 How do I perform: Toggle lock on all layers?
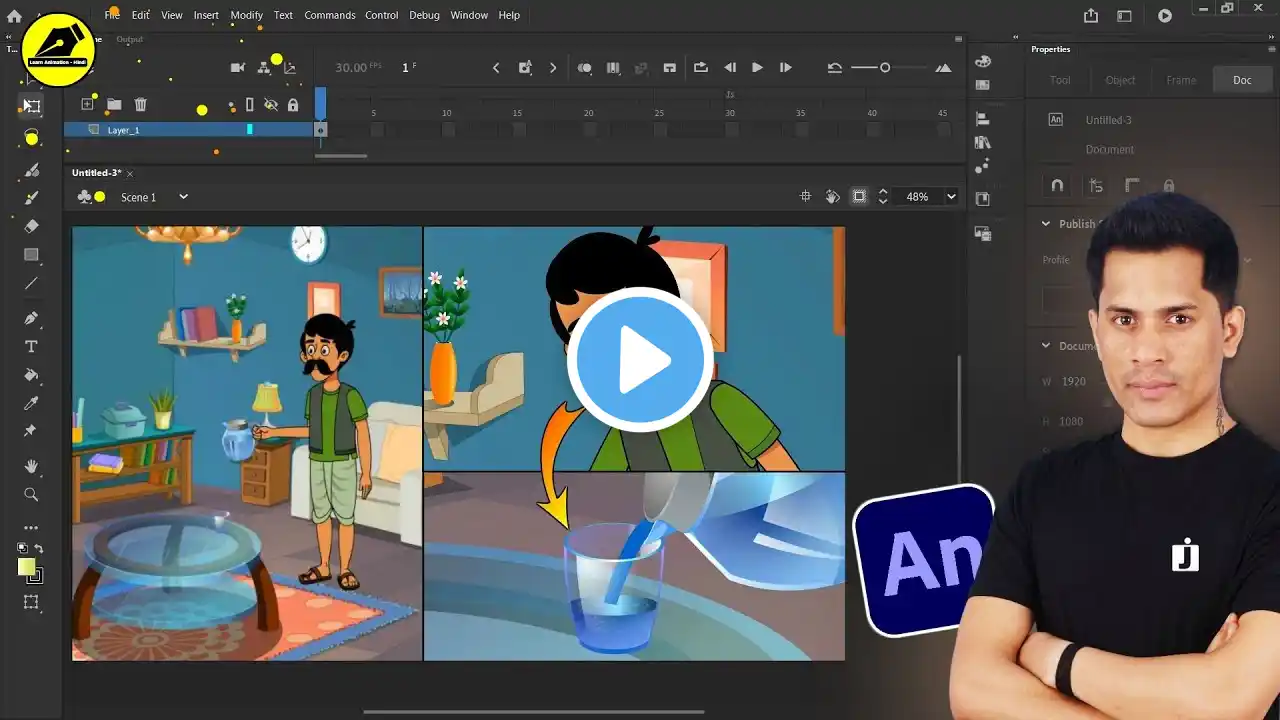click(293, 105)
